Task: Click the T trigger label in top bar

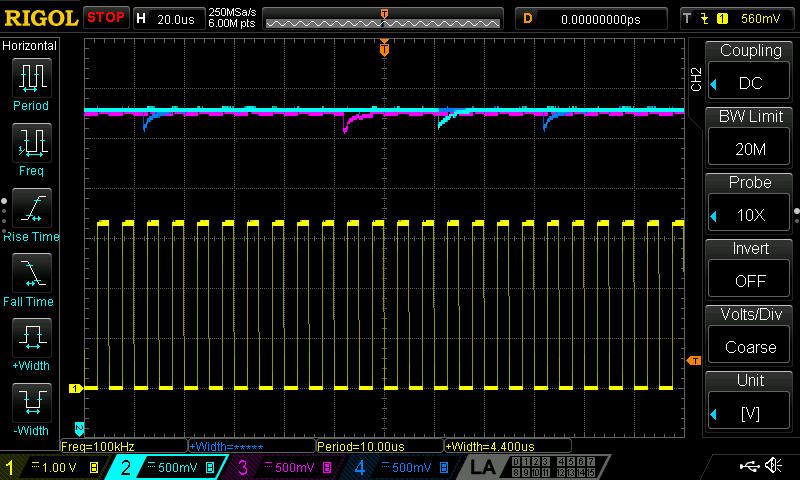Action: 687,19
